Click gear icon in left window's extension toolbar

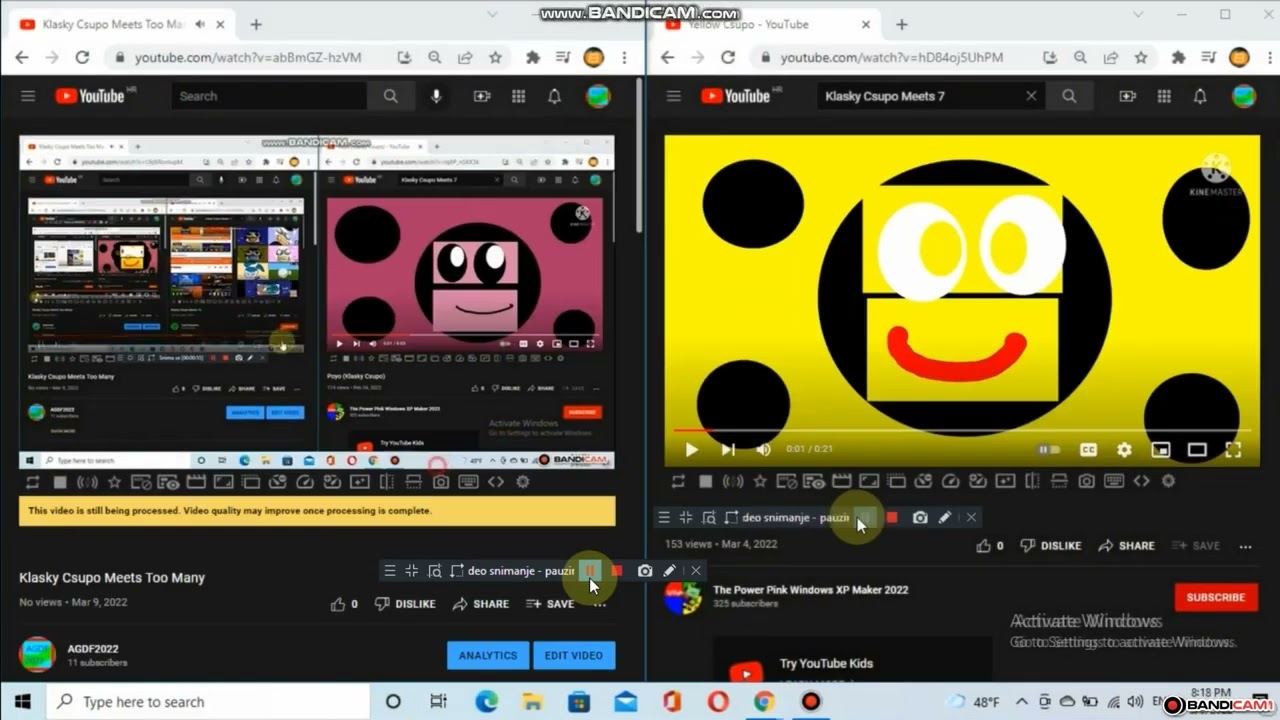(522, 482)
